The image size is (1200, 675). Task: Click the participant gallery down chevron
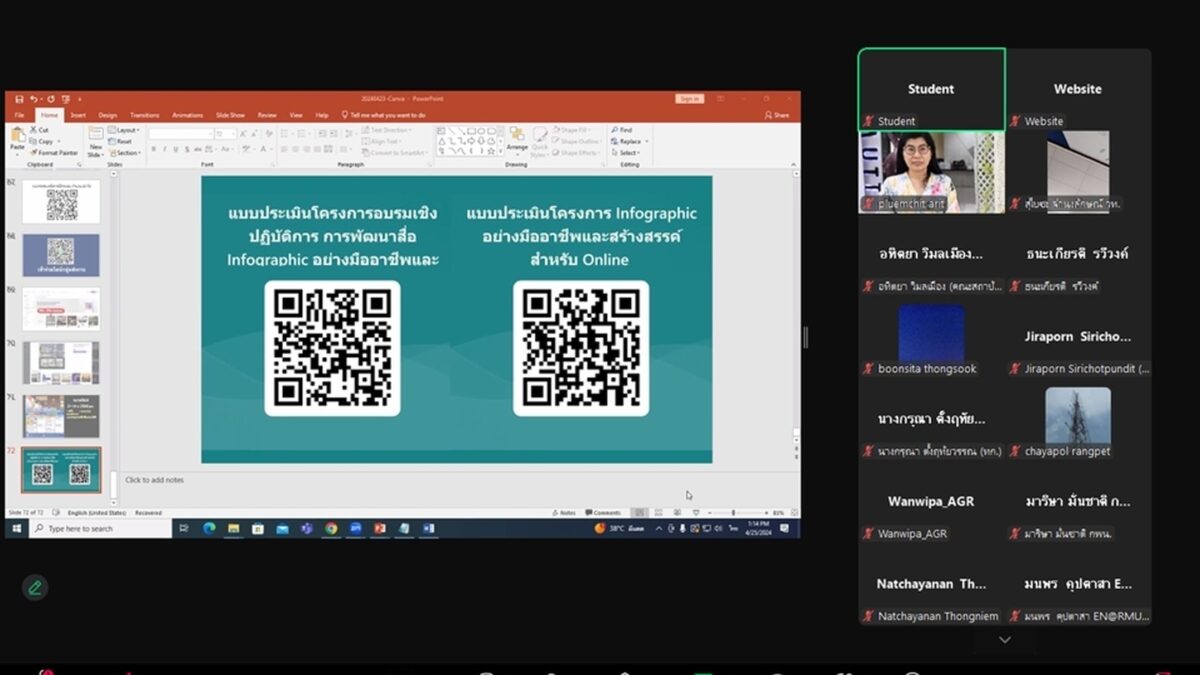[x=1005, y=640]
